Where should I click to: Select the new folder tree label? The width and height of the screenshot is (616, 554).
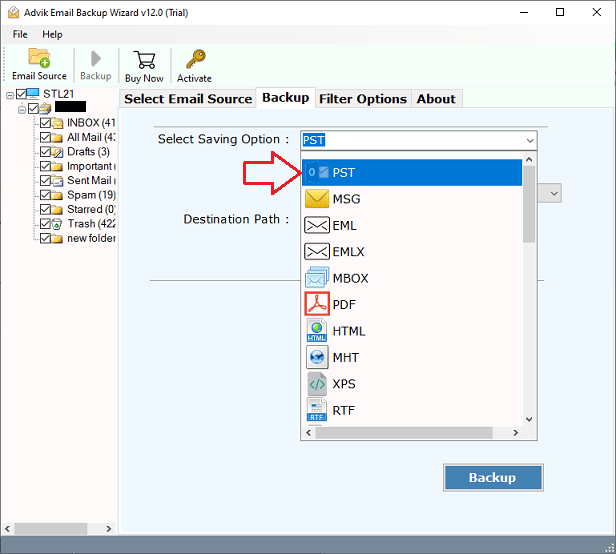(x=91, y=238)
